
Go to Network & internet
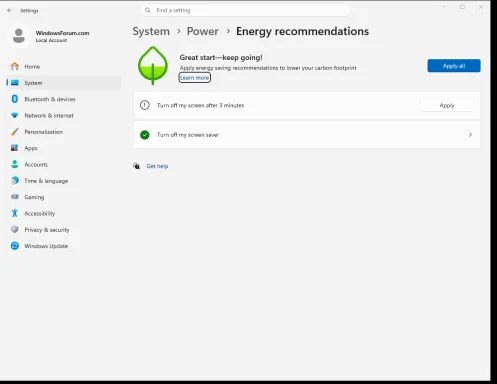pyautogui.click(x=63, y=115)
